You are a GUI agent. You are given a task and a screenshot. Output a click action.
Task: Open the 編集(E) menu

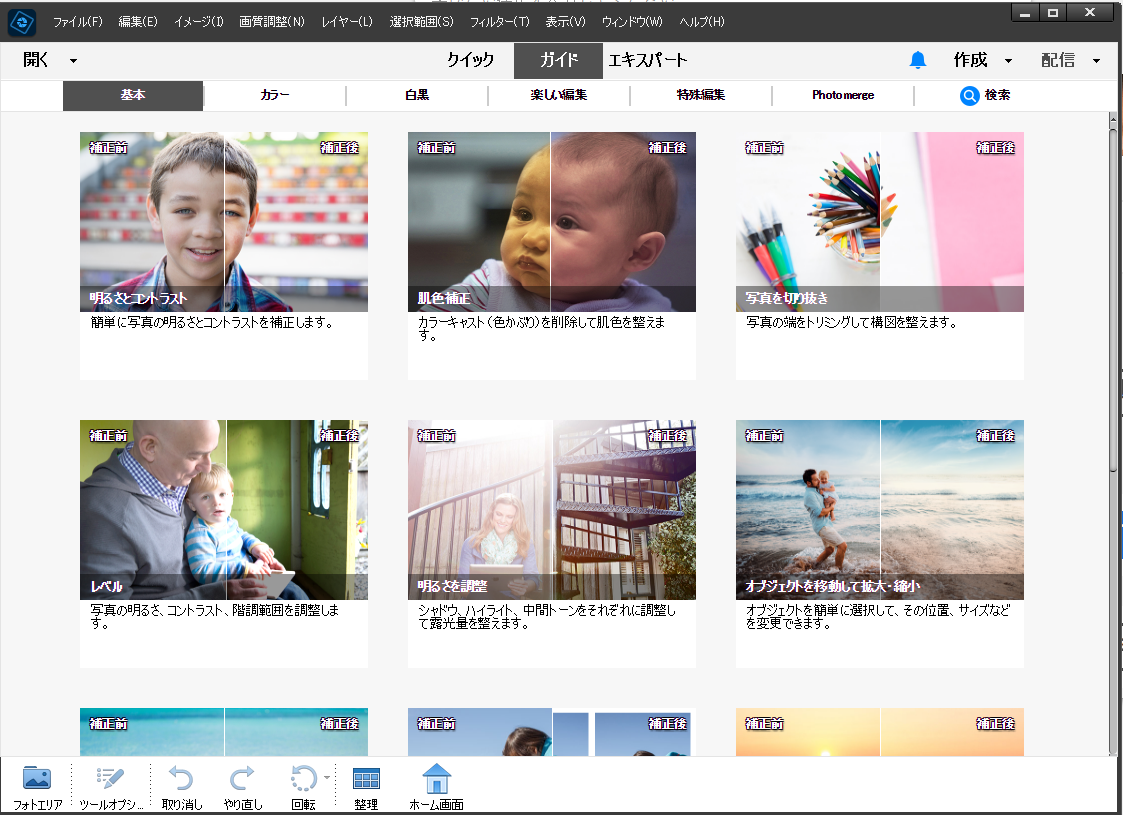click(138, 21)
